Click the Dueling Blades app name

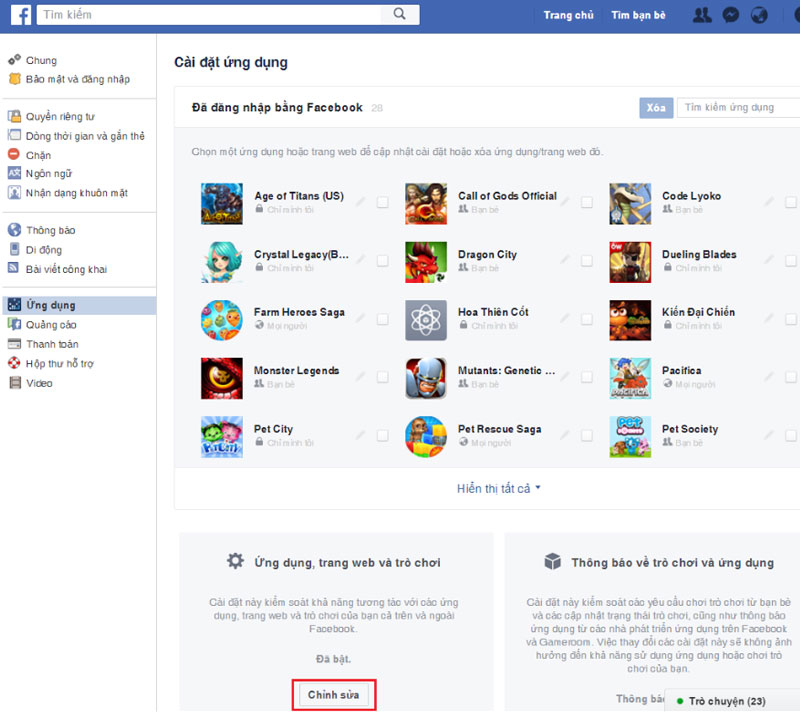(x=699, y=254)
